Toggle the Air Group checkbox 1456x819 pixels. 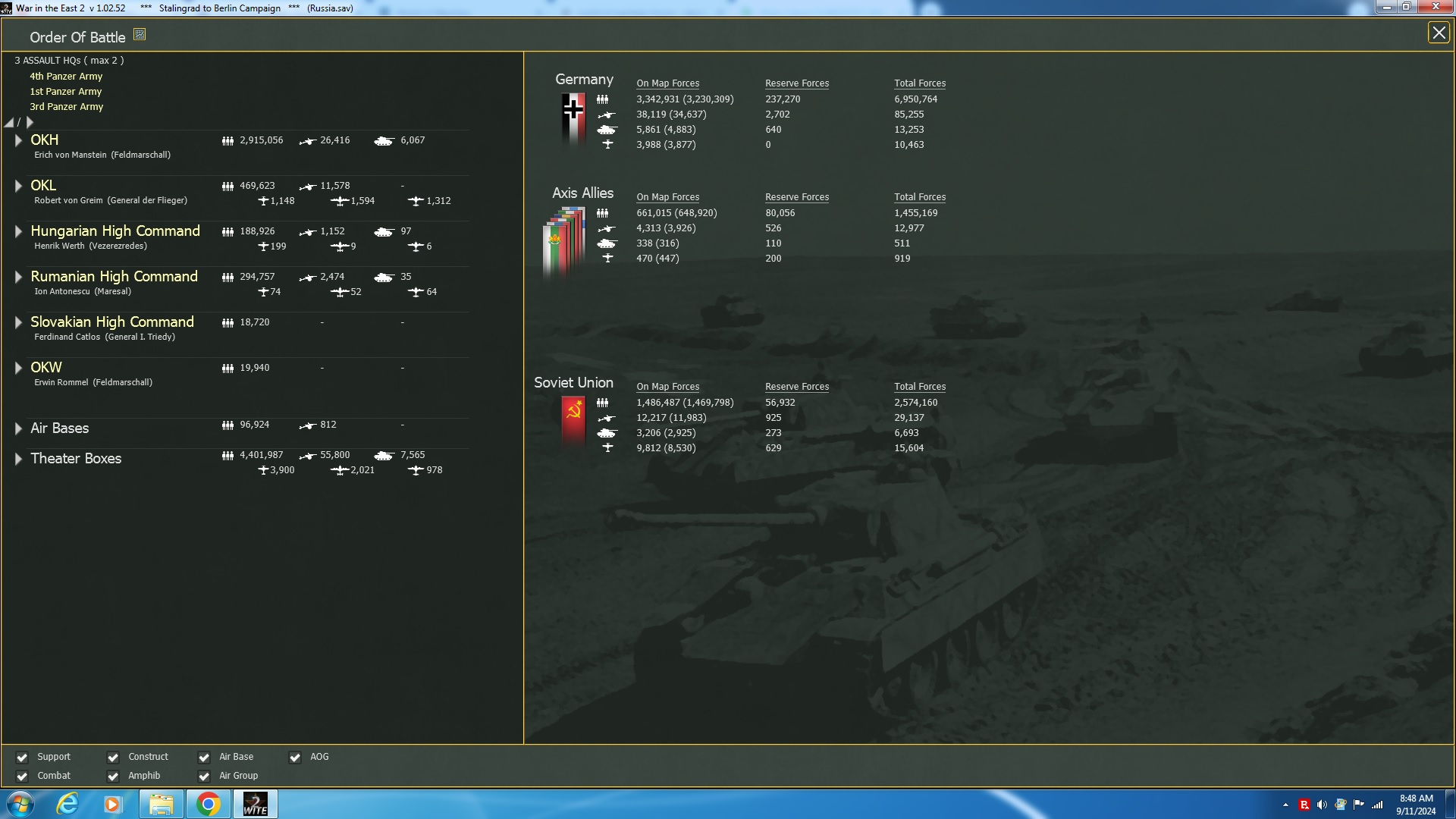(204, 777)
